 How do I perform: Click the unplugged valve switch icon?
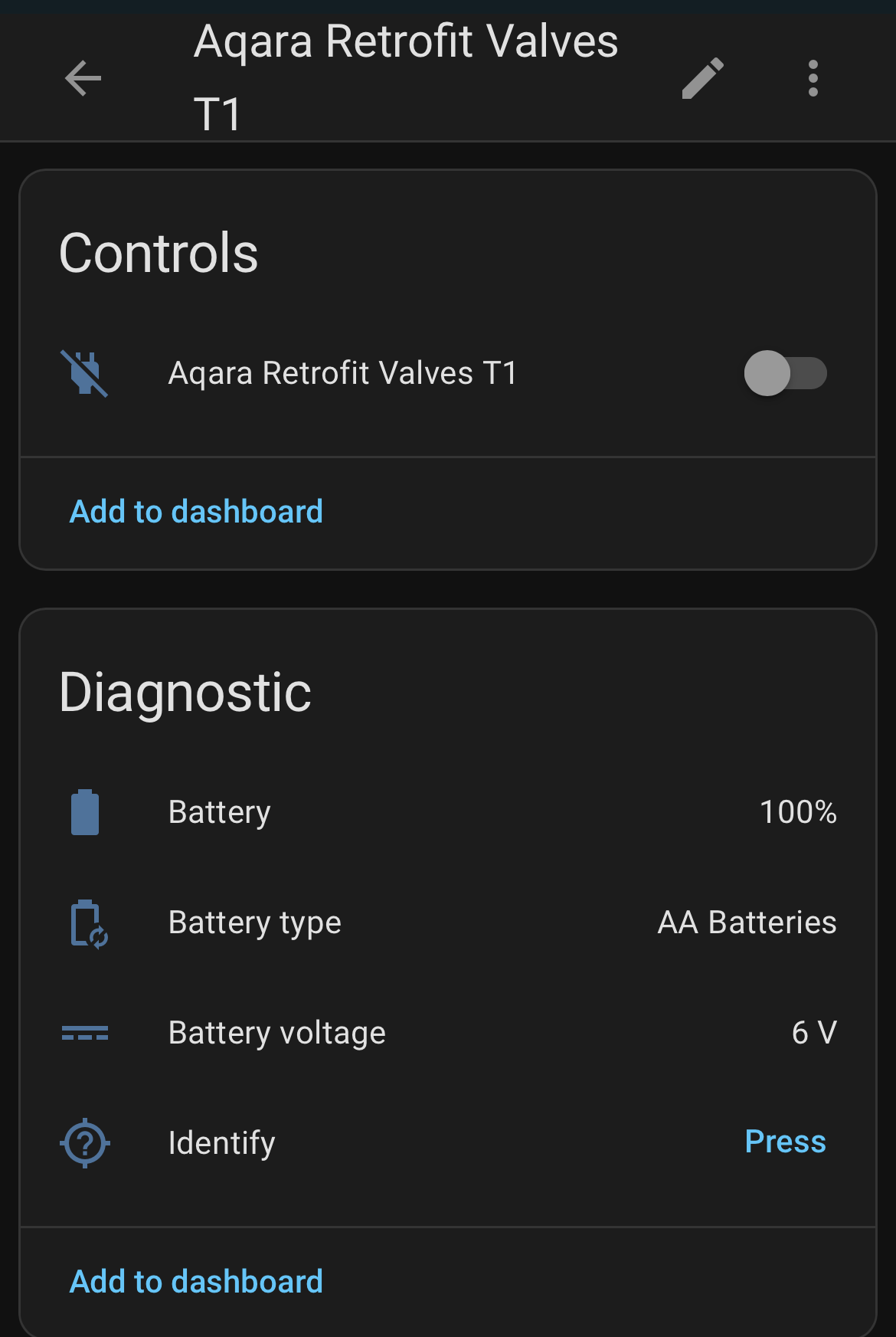coord(85,373)
